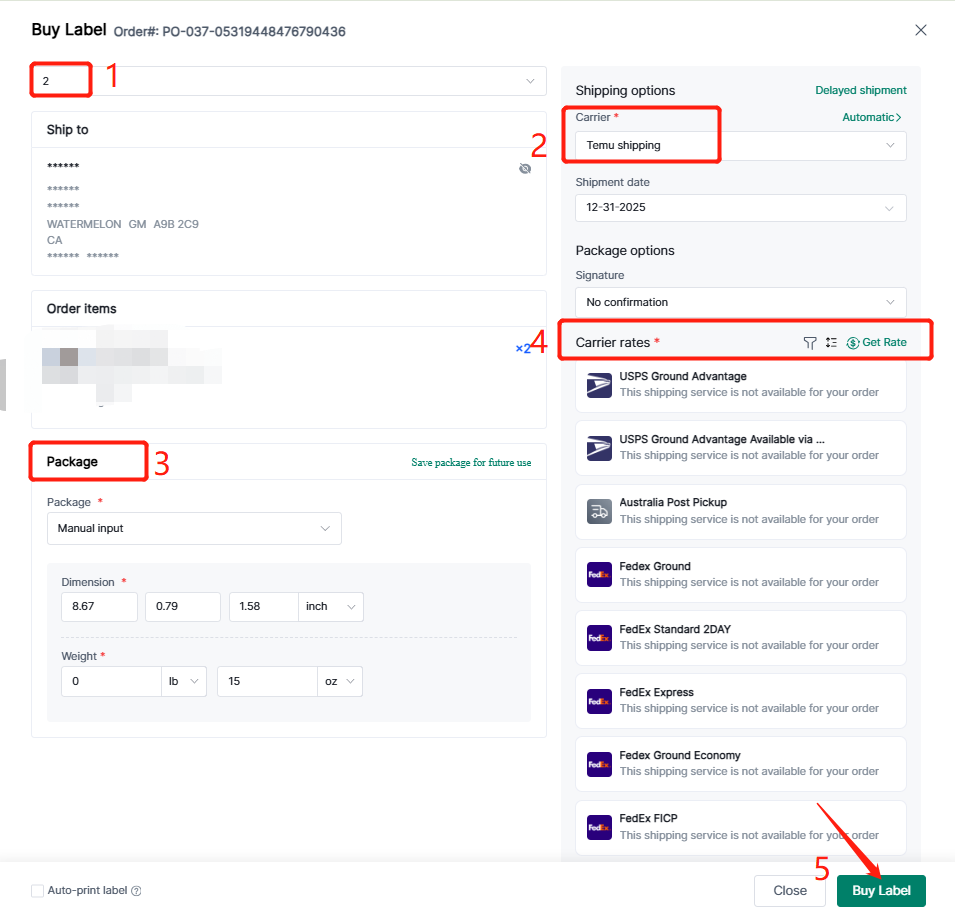Expand the Signature confirmation dropdown
The image size is (955, 912).
click(x=740, y=302)
